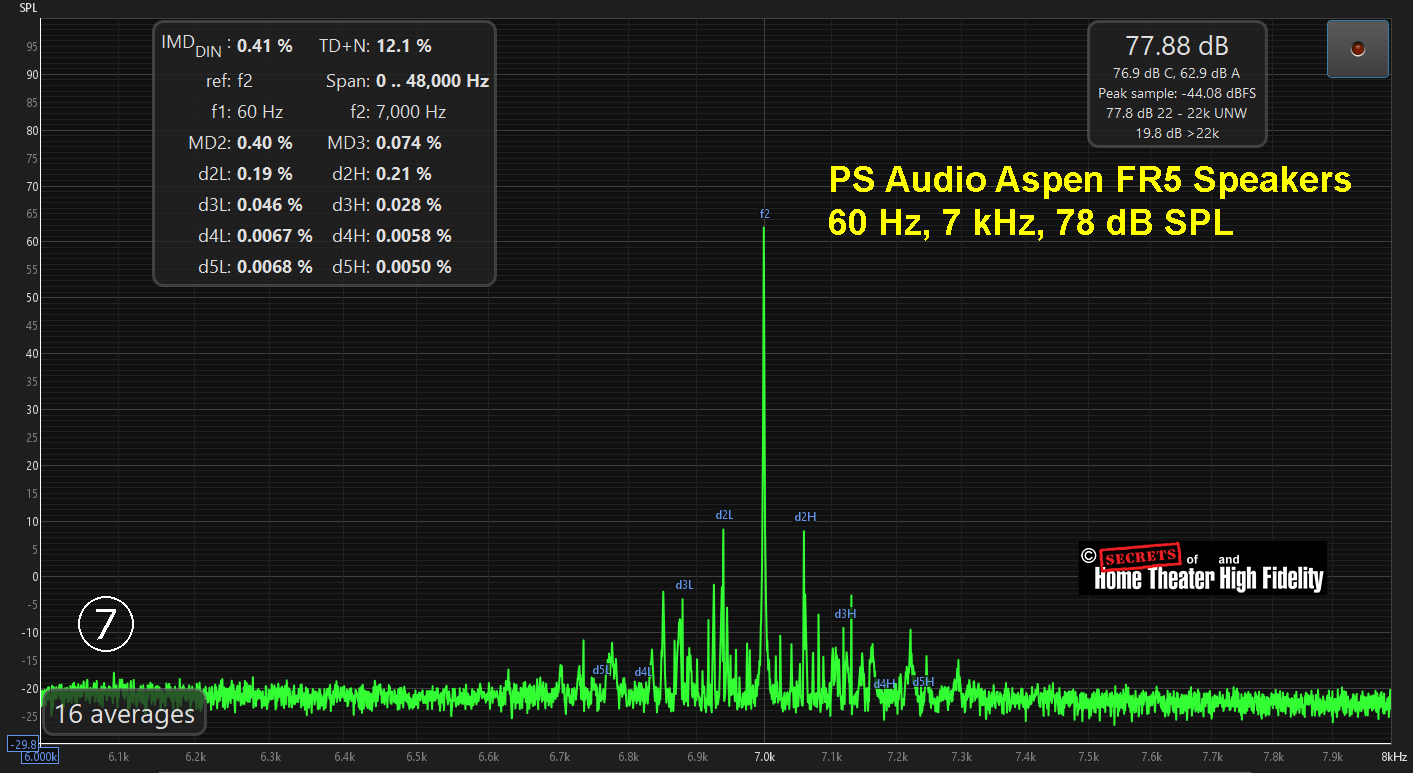Select the 6.000k start frequency field
The height and width of the screenshot is (773, 1413).
click(x=41, y=757)
